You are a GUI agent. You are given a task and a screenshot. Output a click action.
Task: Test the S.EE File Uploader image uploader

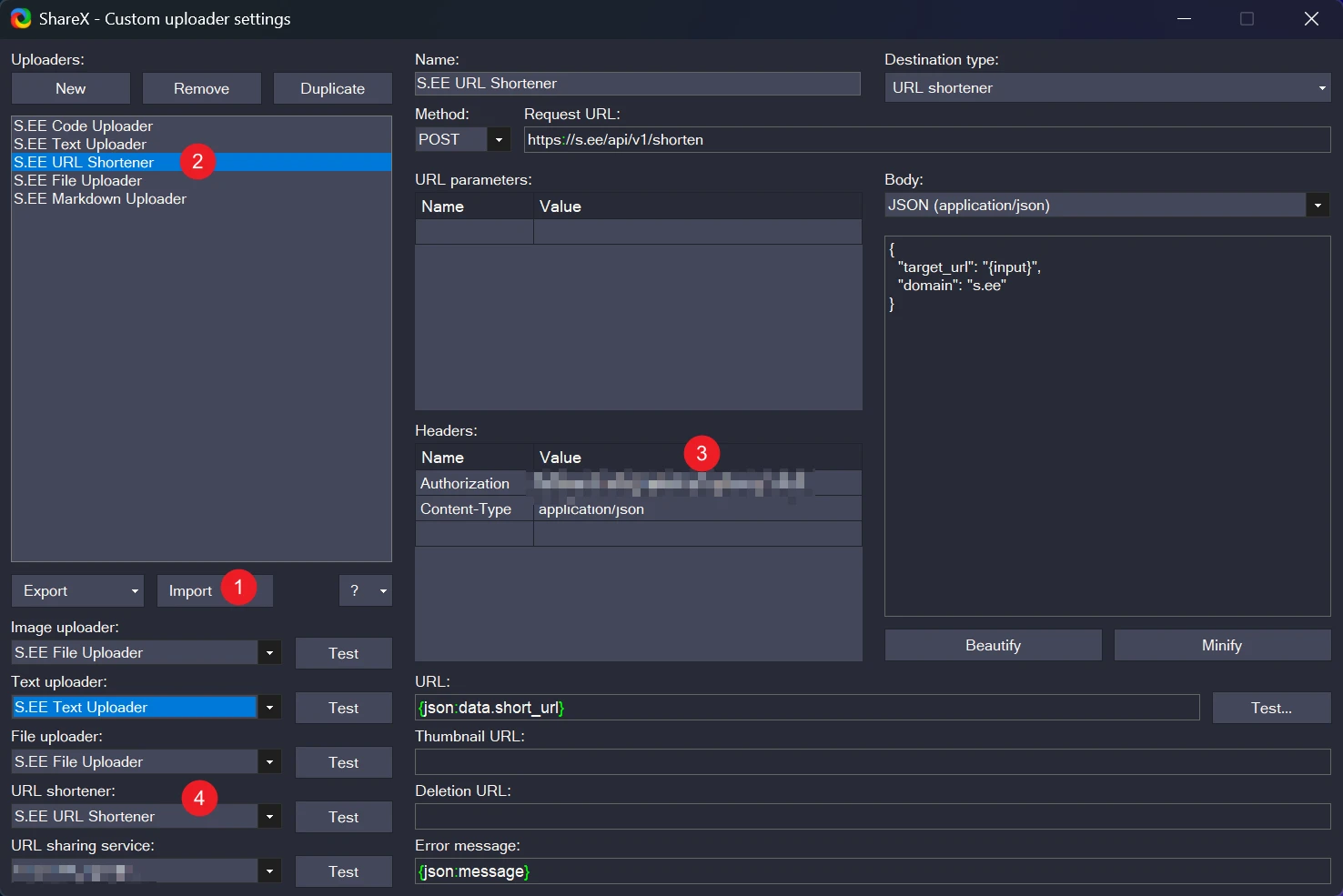click(x=343, y=652)
